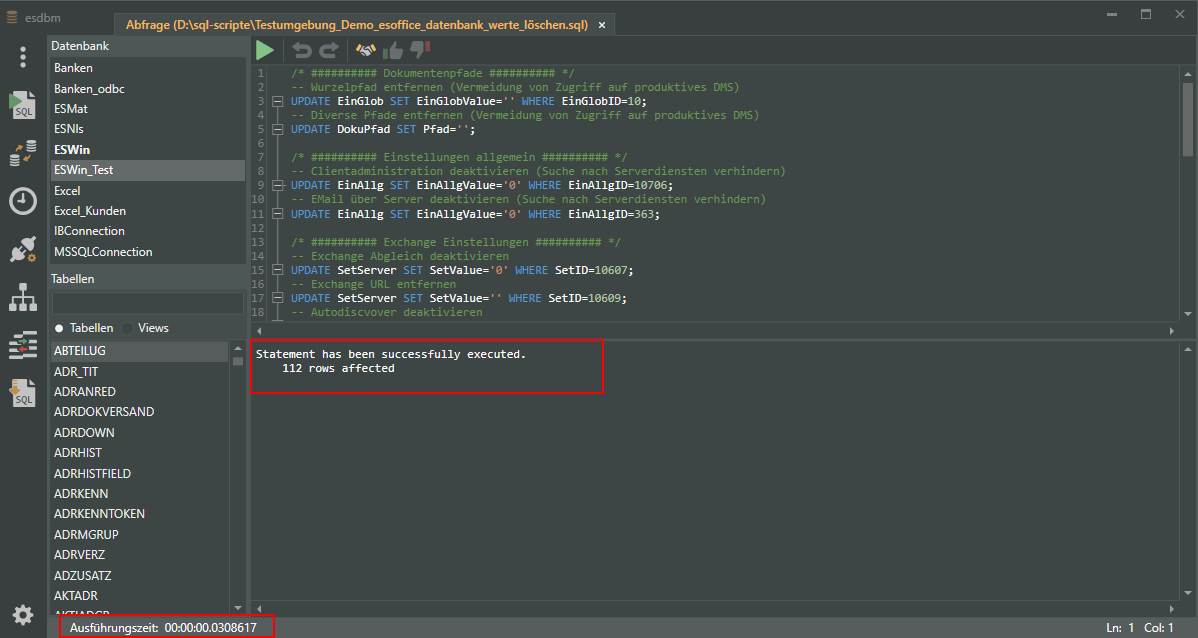Open the database transfer icon in the sidebar
This screenshot has height=638, width=1198.
[x=23, y=153]
